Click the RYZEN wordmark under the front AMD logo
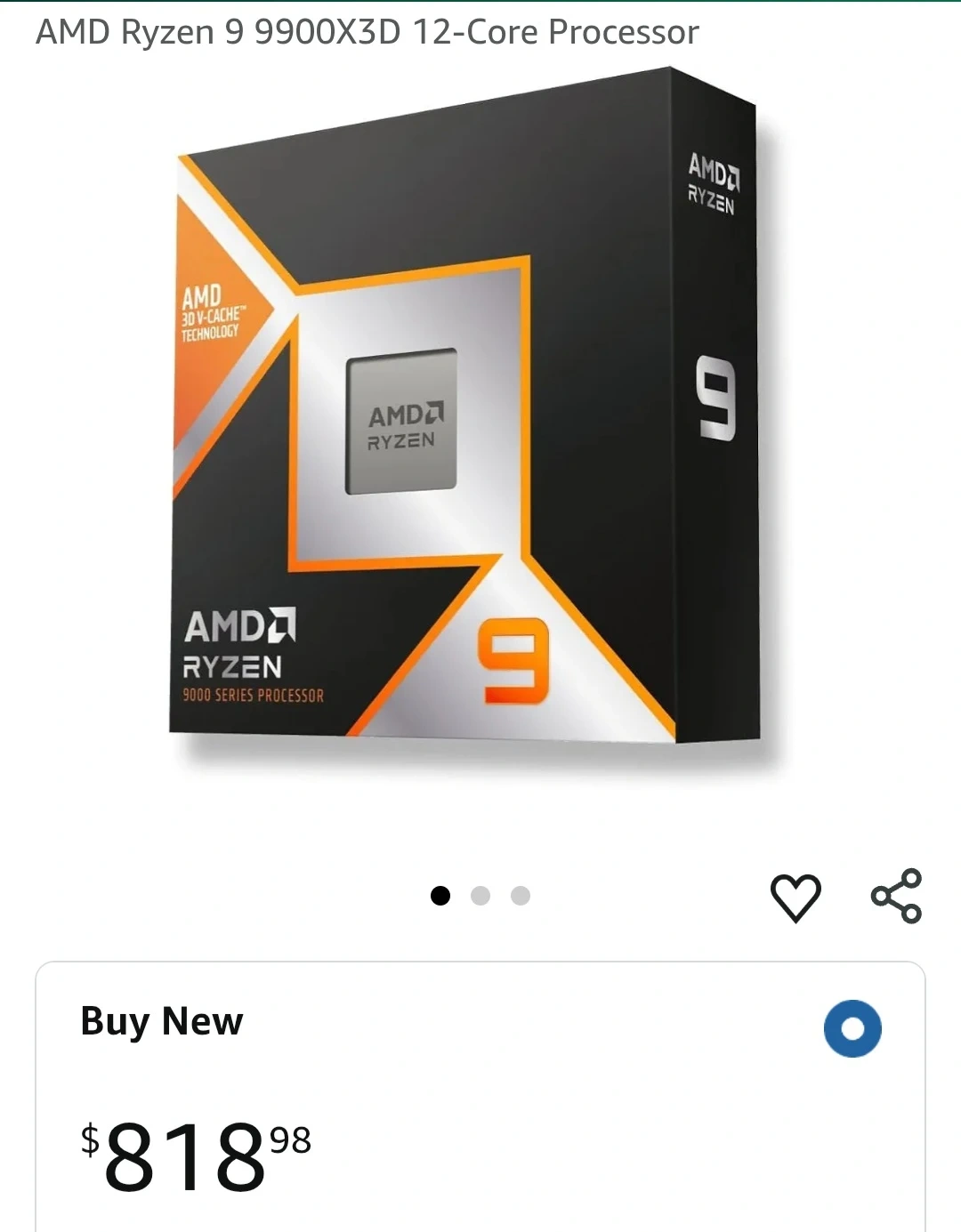 (232, 667)
